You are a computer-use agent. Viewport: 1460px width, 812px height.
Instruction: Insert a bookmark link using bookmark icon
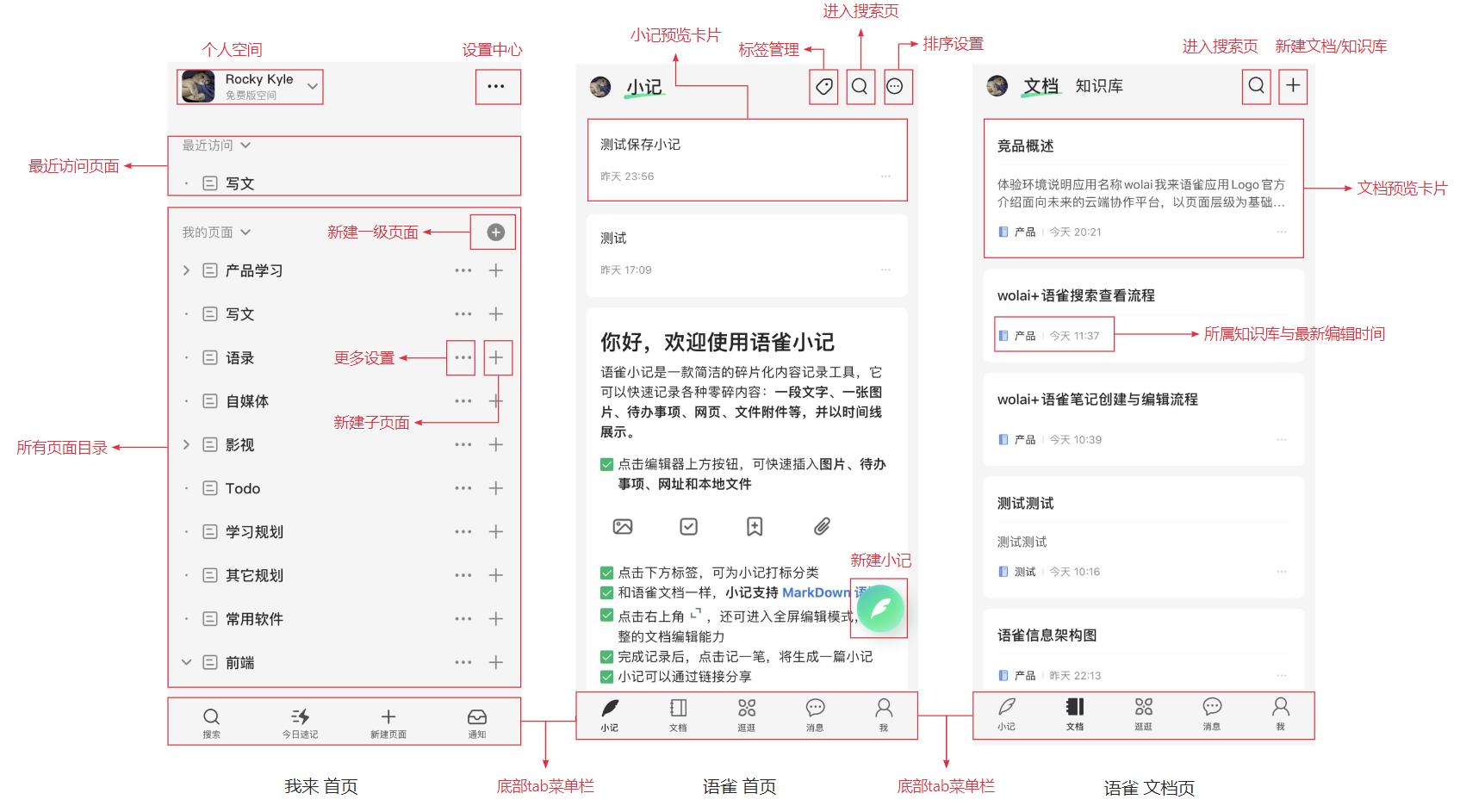(x=755, y=526)
